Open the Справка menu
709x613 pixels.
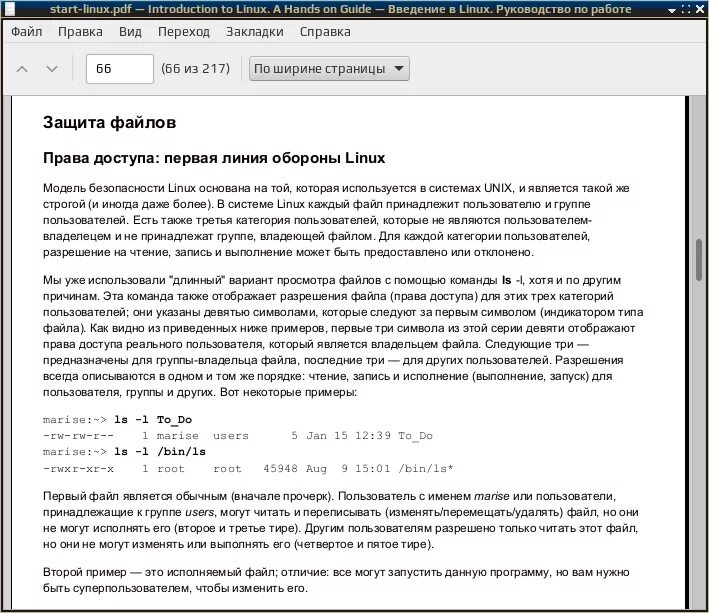[x=325, y=32]
